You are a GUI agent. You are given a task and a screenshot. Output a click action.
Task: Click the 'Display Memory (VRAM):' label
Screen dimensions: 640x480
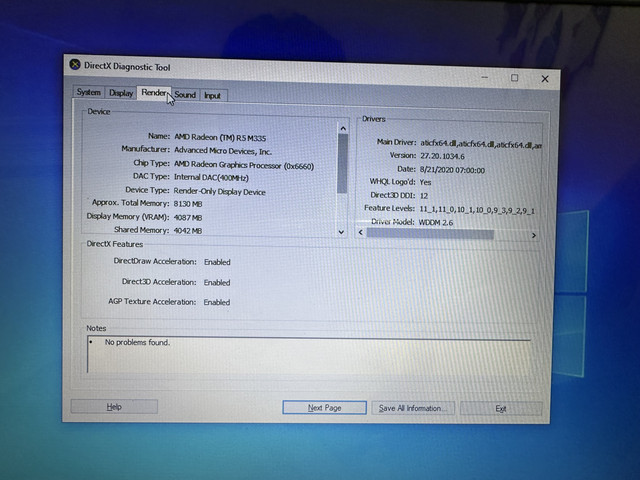point(128,217)
